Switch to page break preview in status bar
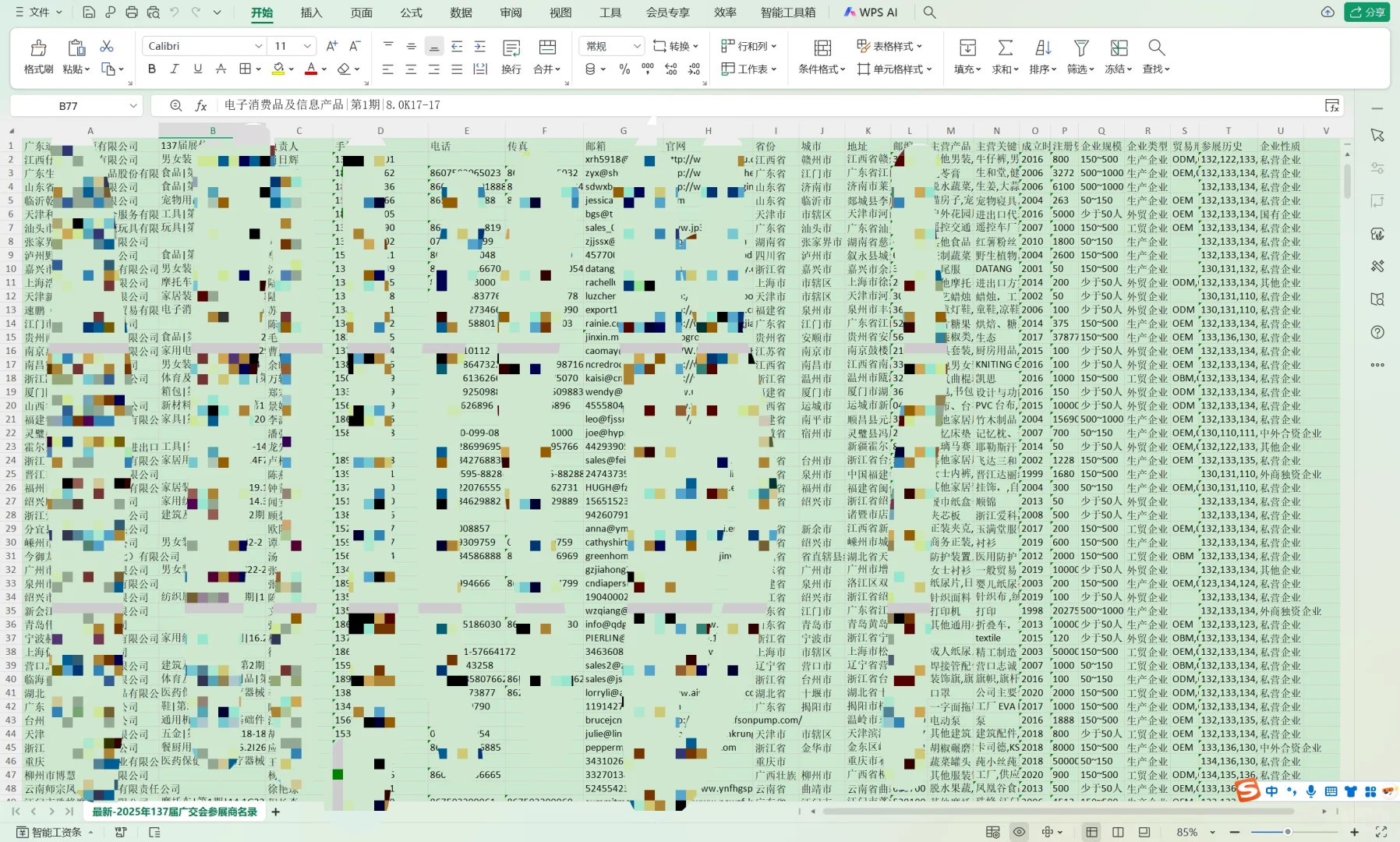This screenshot has width=1400, height=842. pos(1118,832)
